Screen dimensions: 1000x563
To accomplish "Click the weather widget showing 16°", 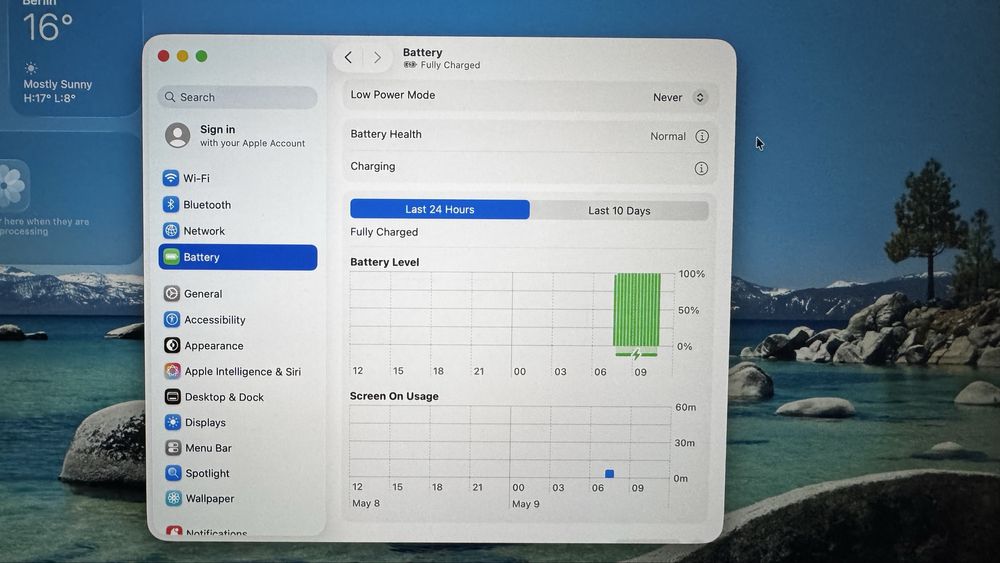I will pos(75,56).
